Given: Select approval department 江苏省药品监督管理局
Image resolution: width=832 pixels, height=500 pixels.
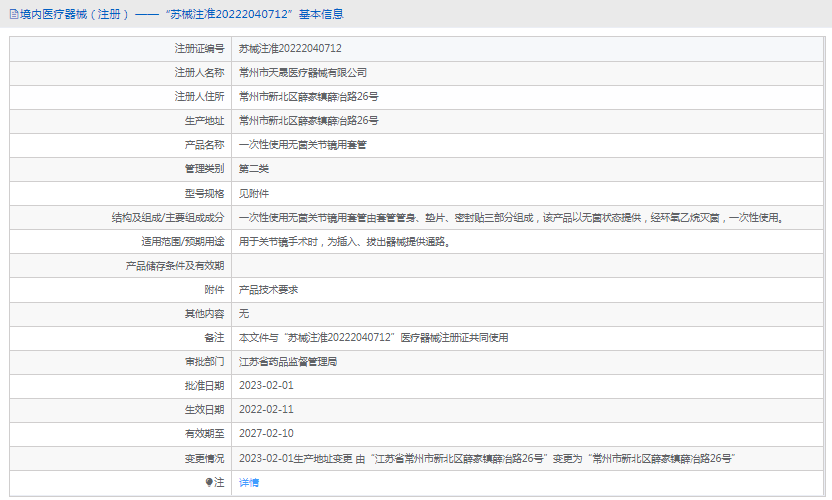Looking at the screenshot, I should (x=288, y=362).
